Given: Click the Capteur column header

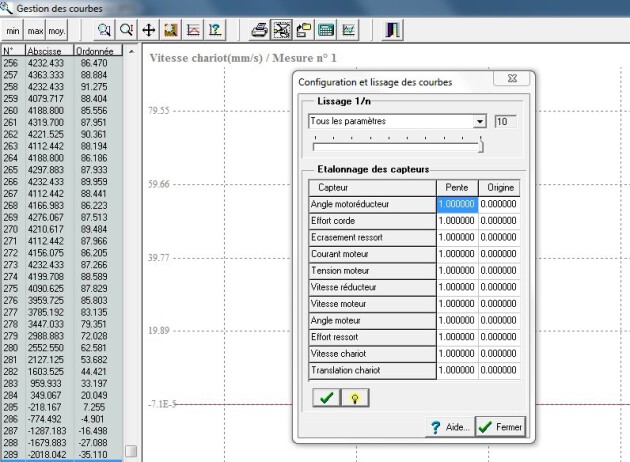Looking at the screenshot, I should pos(372,188).
